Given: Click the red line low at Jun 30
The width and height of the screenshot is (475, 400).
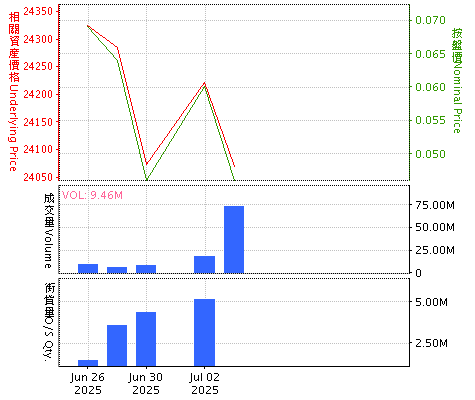Looking at the screenshot, I should click(147, 164).
